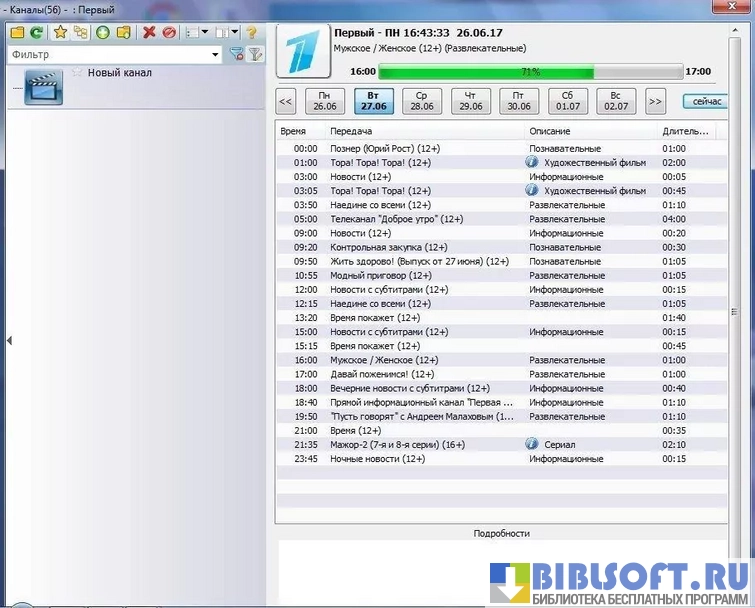Viewport: 755px width, 608px height.
Task: Expand the list view mode dropdown arrow
Action: click(x=205, y=32)
